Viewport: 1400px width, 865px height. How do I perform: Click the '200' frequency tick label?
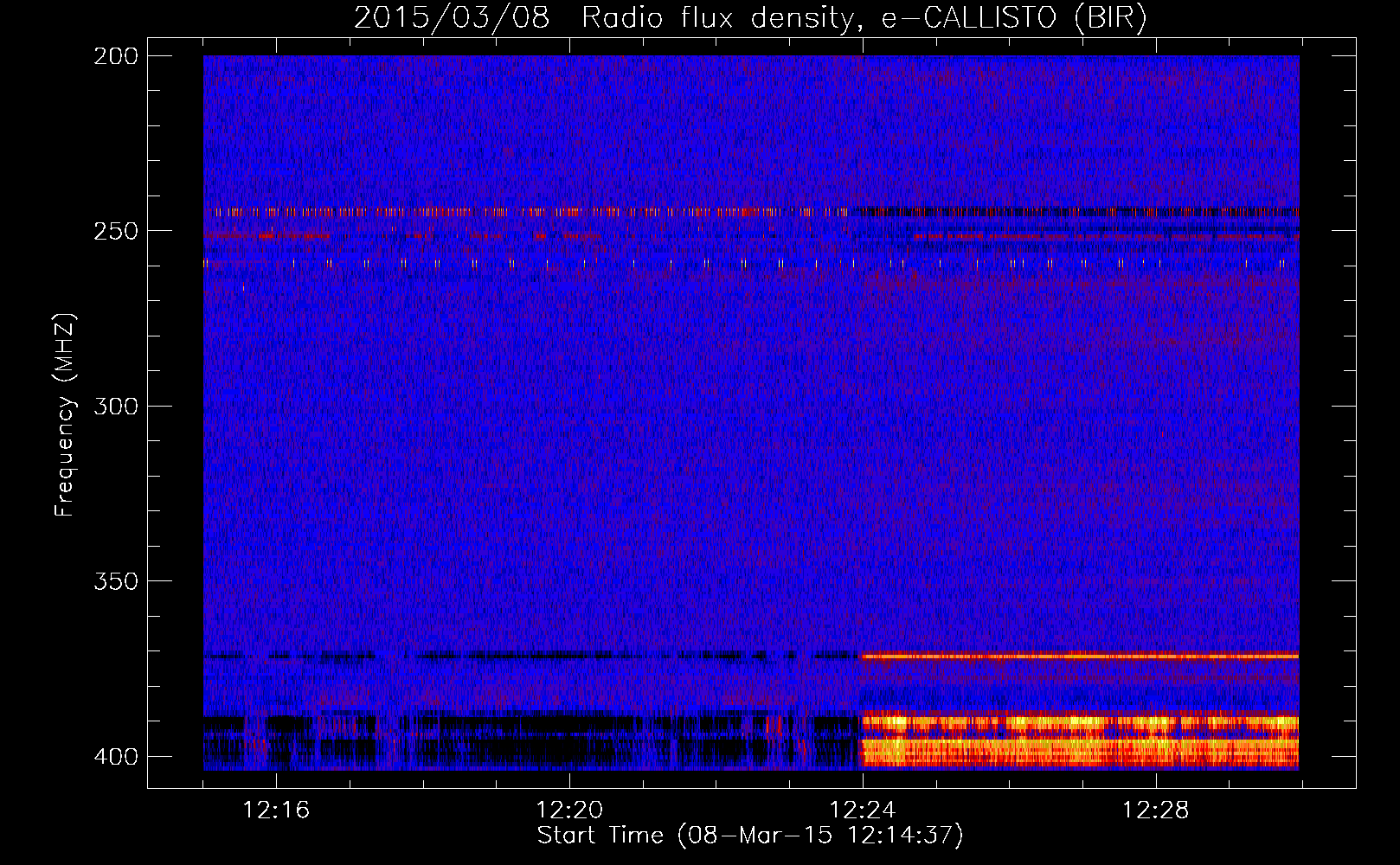[x=116, y=56]
